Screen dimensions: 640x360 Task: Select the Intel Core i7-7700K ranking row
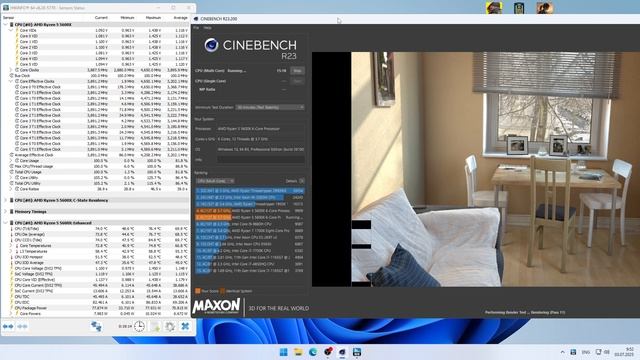pyautogui.click(x=250, y=251)
